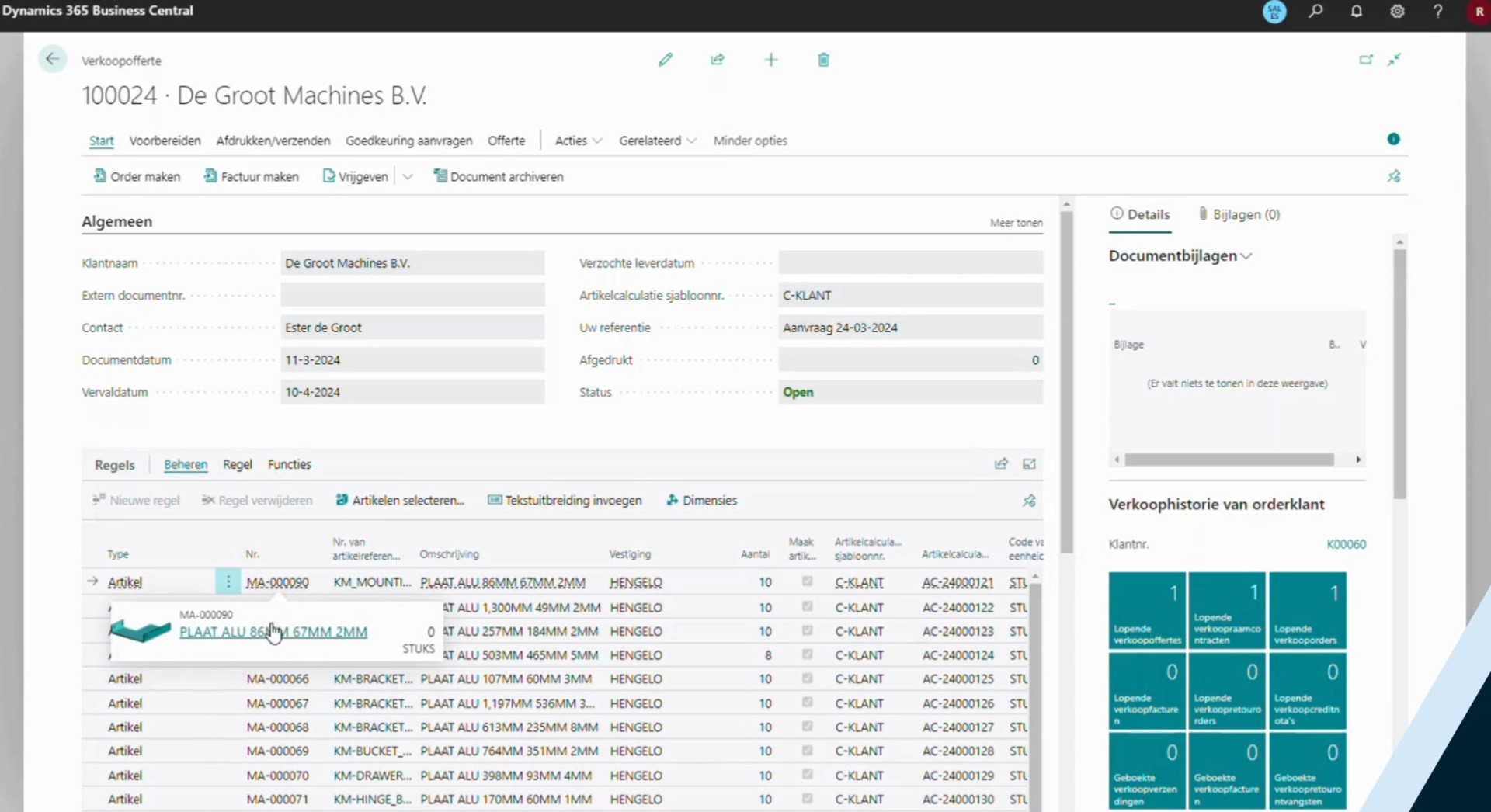Viewport: 1491px width, 812px height.
Task: Toggle Maak artikel checkbox for AC-24000123 row
Action: [807, 630]
